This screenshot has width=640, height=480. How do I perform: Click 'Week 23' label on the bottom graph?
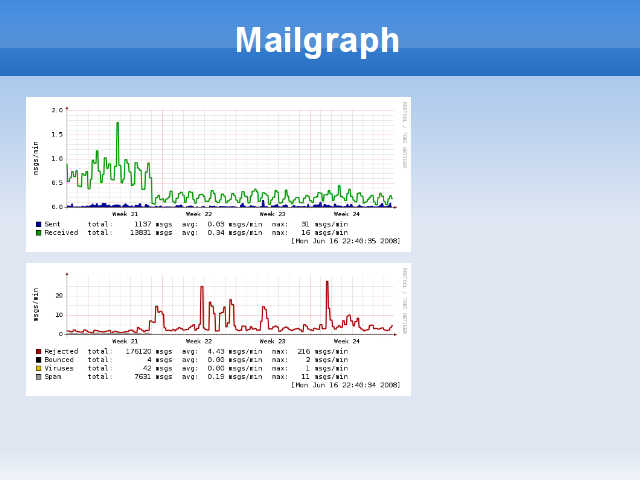(x=273, y=341)
